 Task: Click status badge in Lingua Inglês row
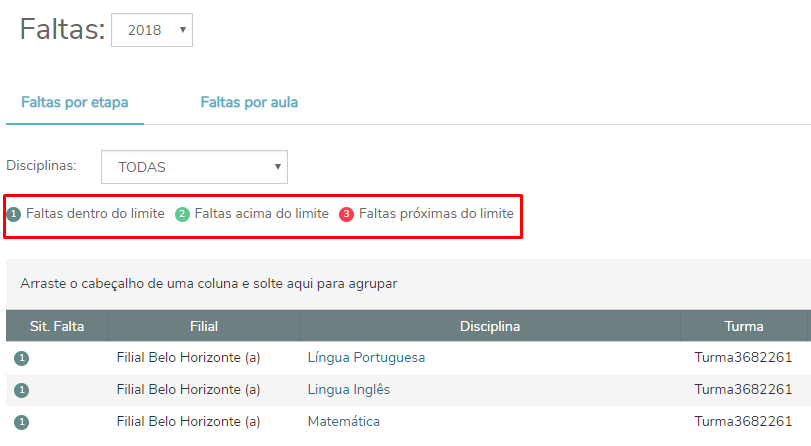click(x=22, y=390)
